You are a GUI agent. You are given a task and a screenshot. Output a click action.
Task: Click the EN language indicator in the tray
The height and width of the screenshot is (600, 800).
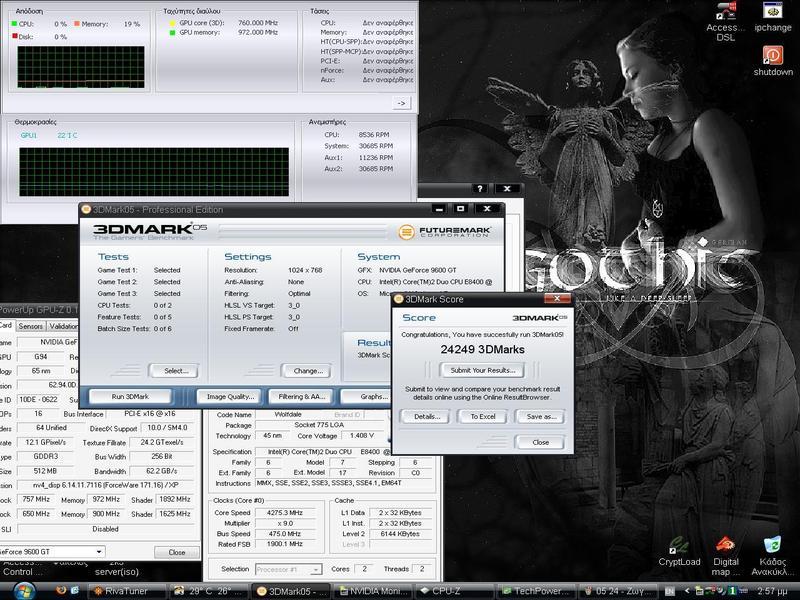pyautogui.click(x=670, y=591)
